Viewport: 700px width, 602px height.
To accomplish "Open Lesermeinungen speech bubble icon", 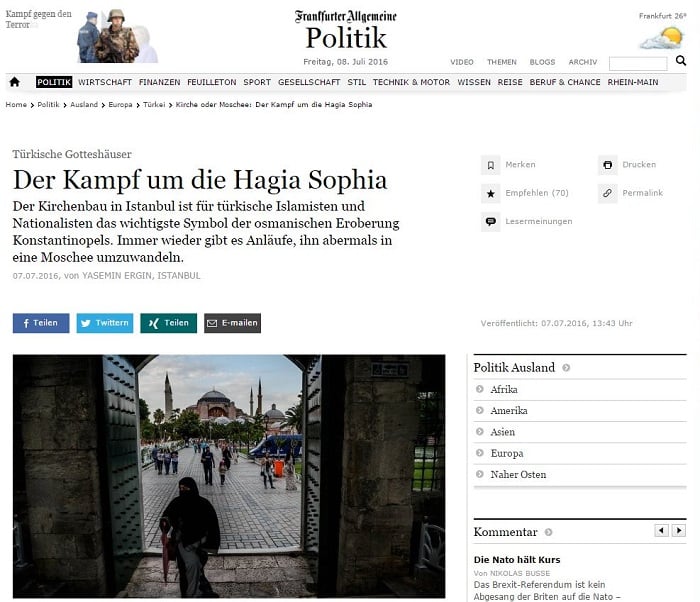I will point(490,222).
